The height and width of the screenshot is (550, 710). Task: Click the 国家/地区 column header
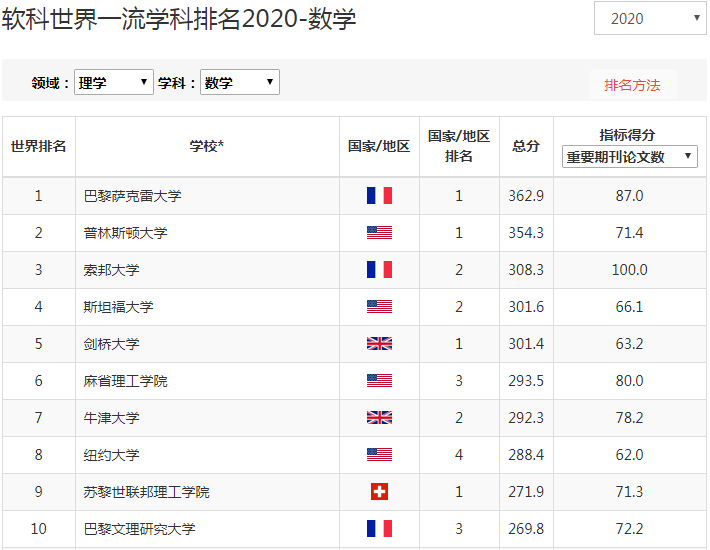379,146
